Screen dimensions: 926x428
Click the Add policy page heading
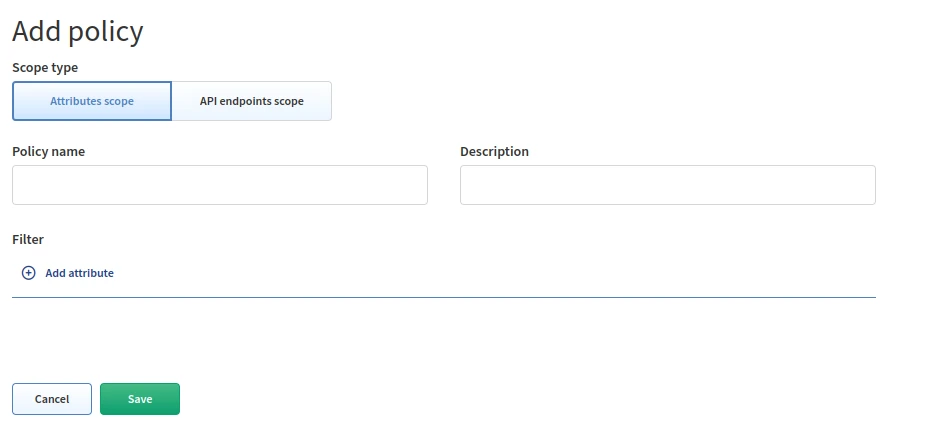[x=78, y=31]
